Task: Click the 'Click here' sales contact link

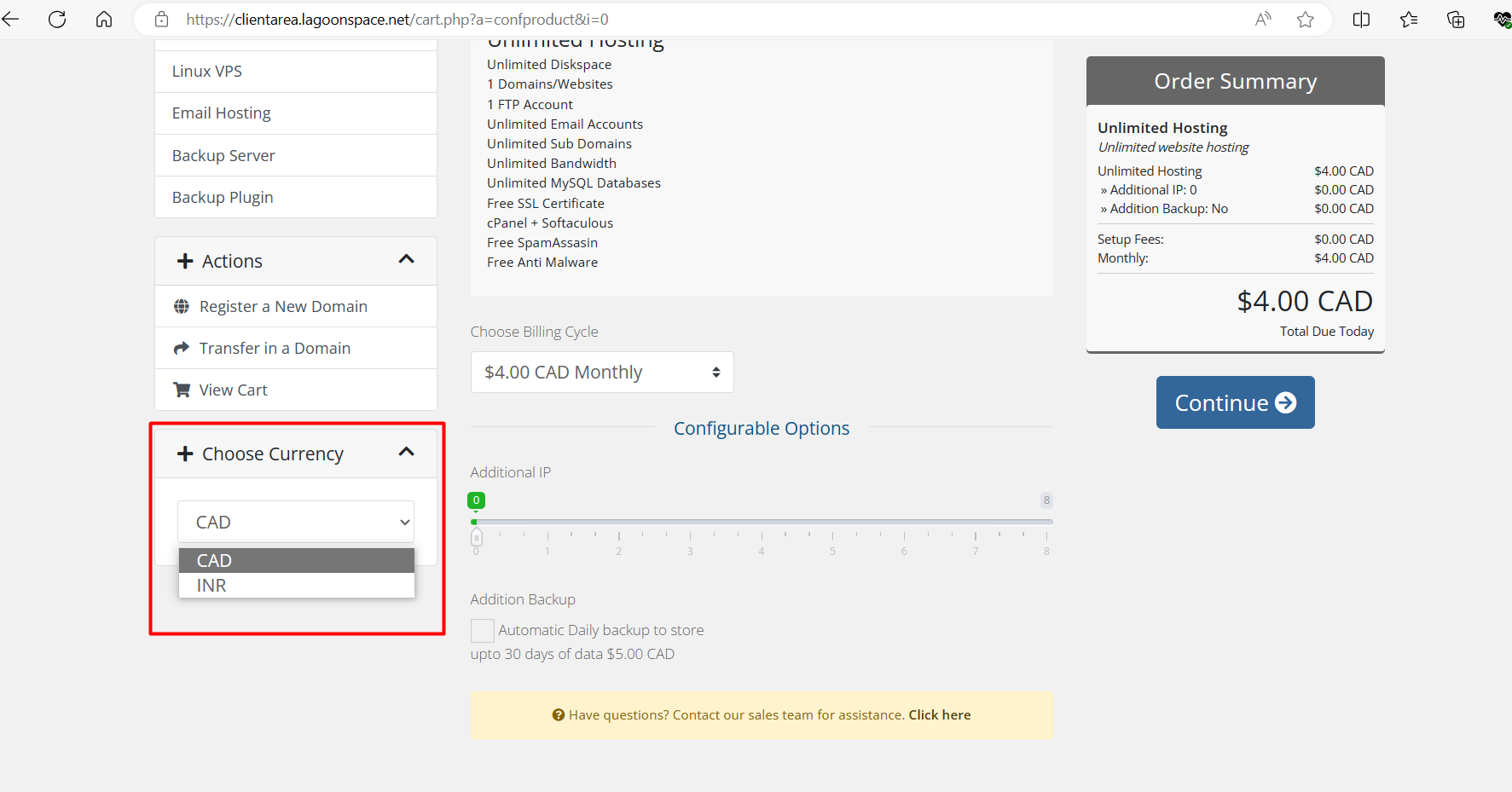Action: click(x=939, y=715)
